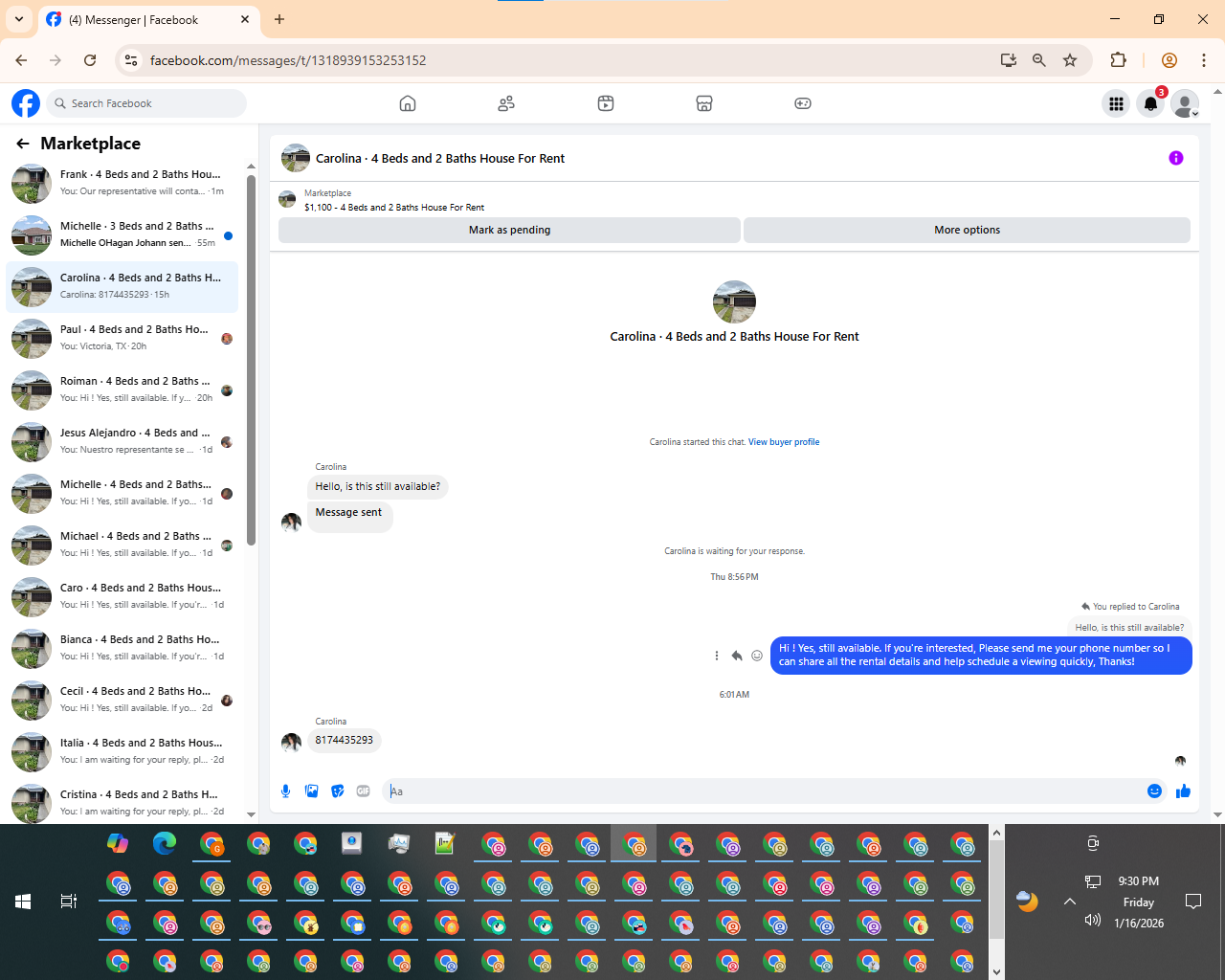Image resolution: width=1225 pixels, height=980 pixels.
Task: Click the back arrow beside Marketplace
Action: [22, 144]
